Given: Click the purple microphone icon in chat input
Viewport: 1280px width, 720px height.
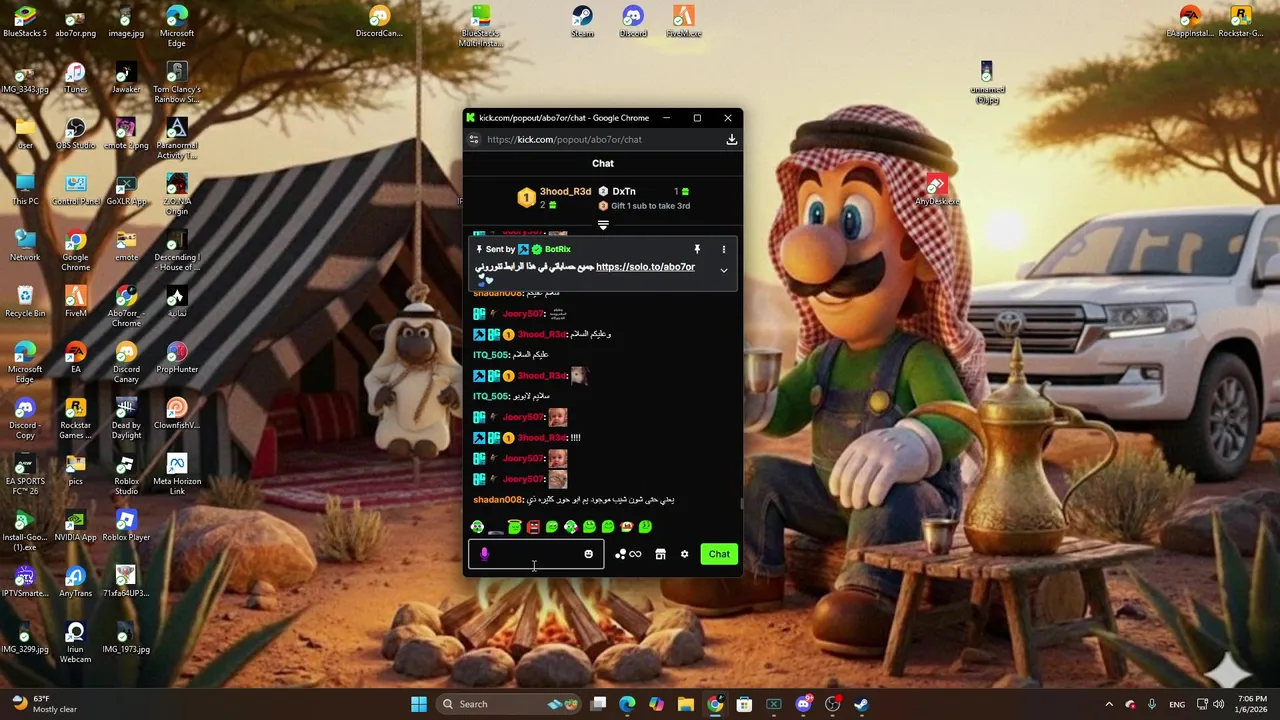Looking at the screenshot, I should (x=485, y=554).
